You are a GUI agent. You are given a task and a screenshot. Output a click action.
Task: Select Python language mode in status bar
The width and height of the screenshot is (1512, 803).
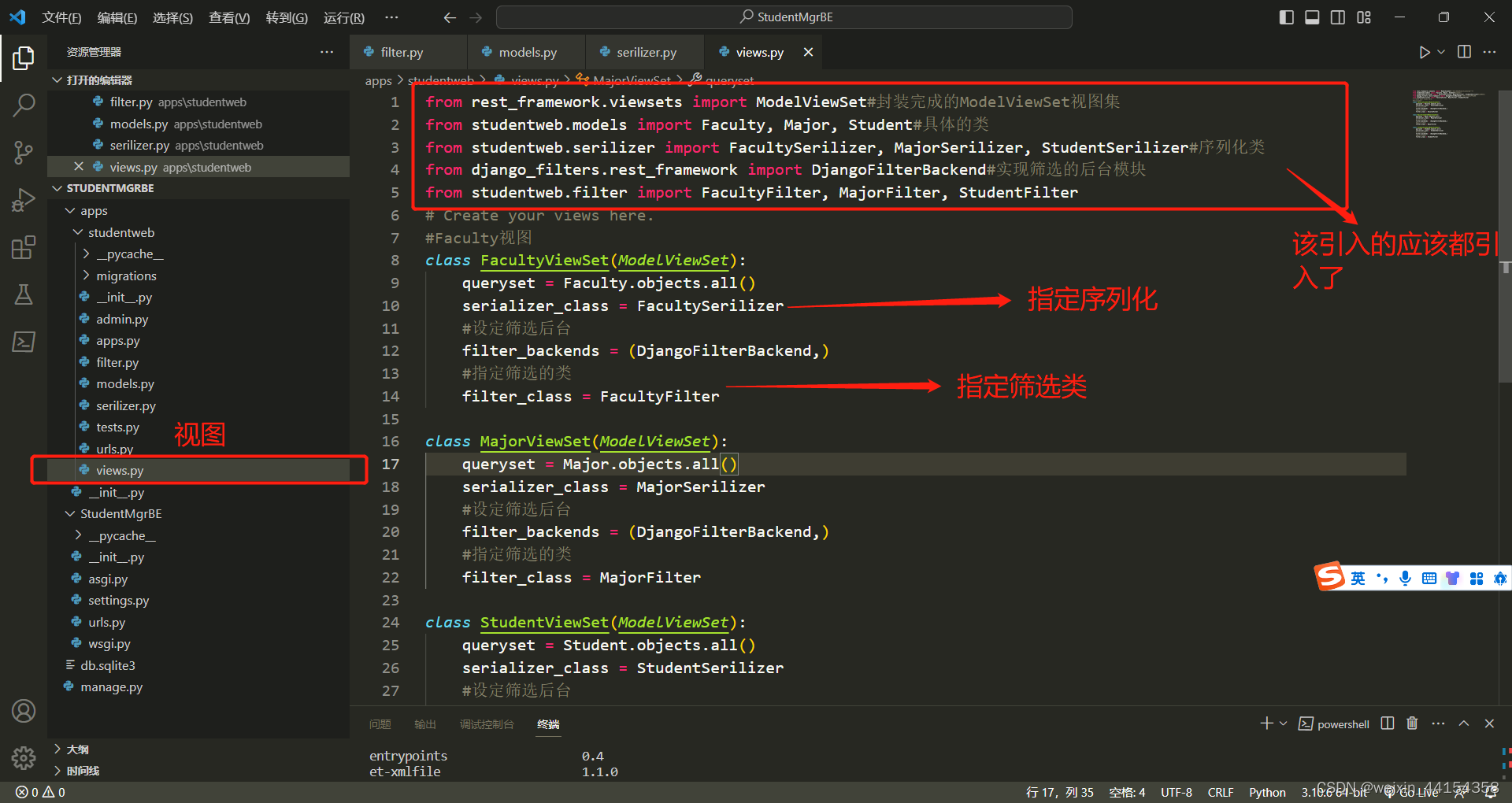1267,792
